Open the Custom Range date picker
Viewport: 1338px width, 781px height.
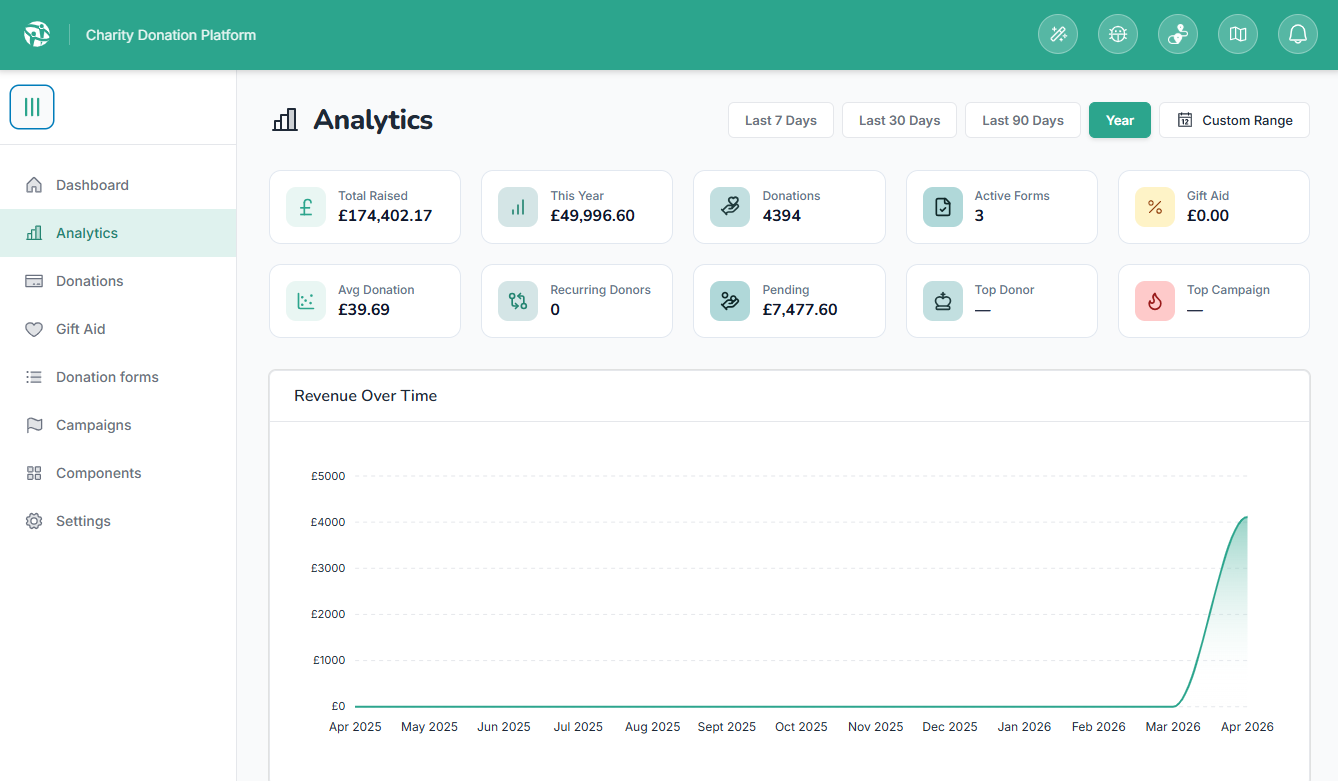pyautogui.click(x=1234, y=120)
